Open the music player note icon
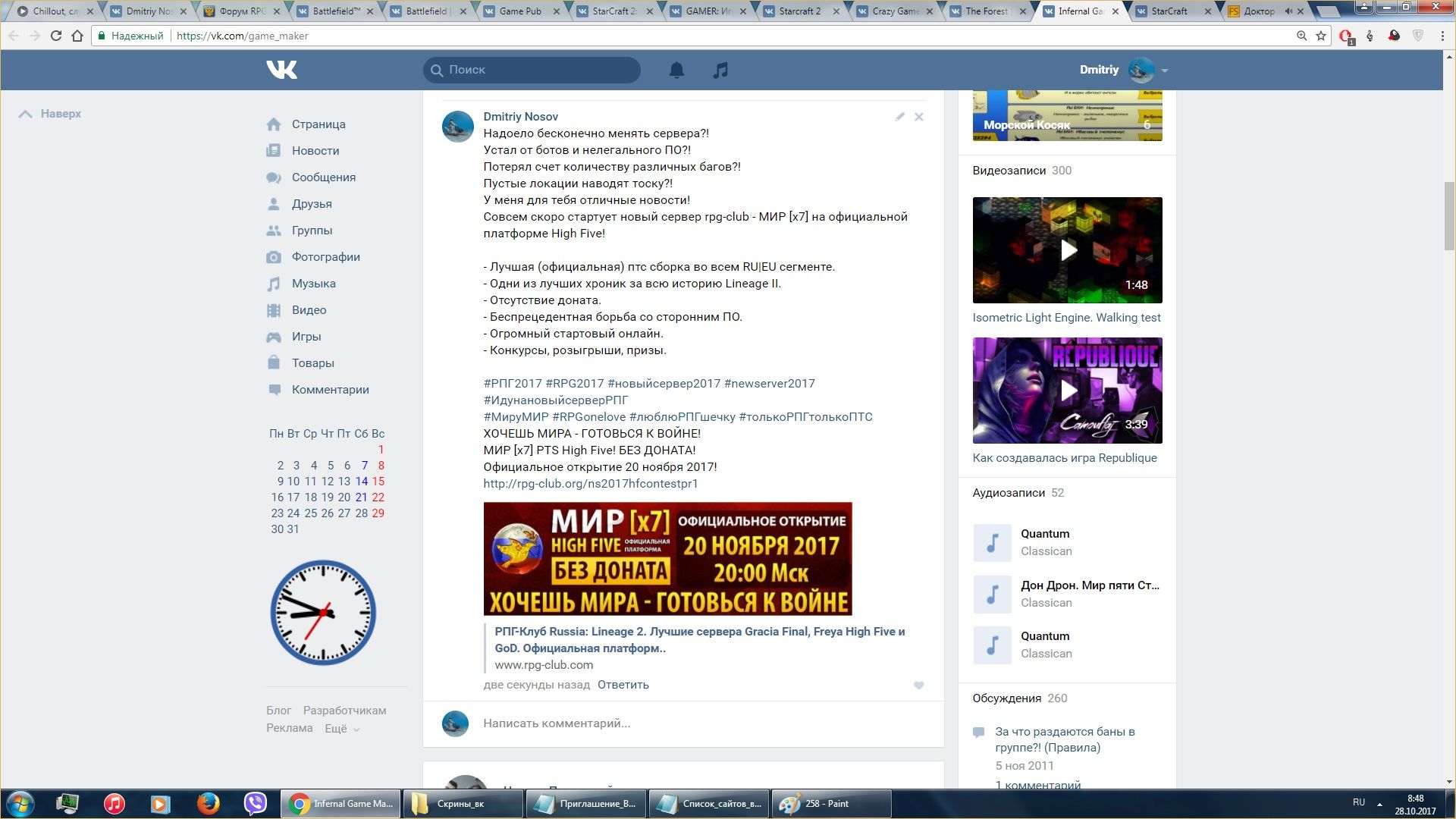Viewport: 1456px width, 819px height. coord(720,70)
